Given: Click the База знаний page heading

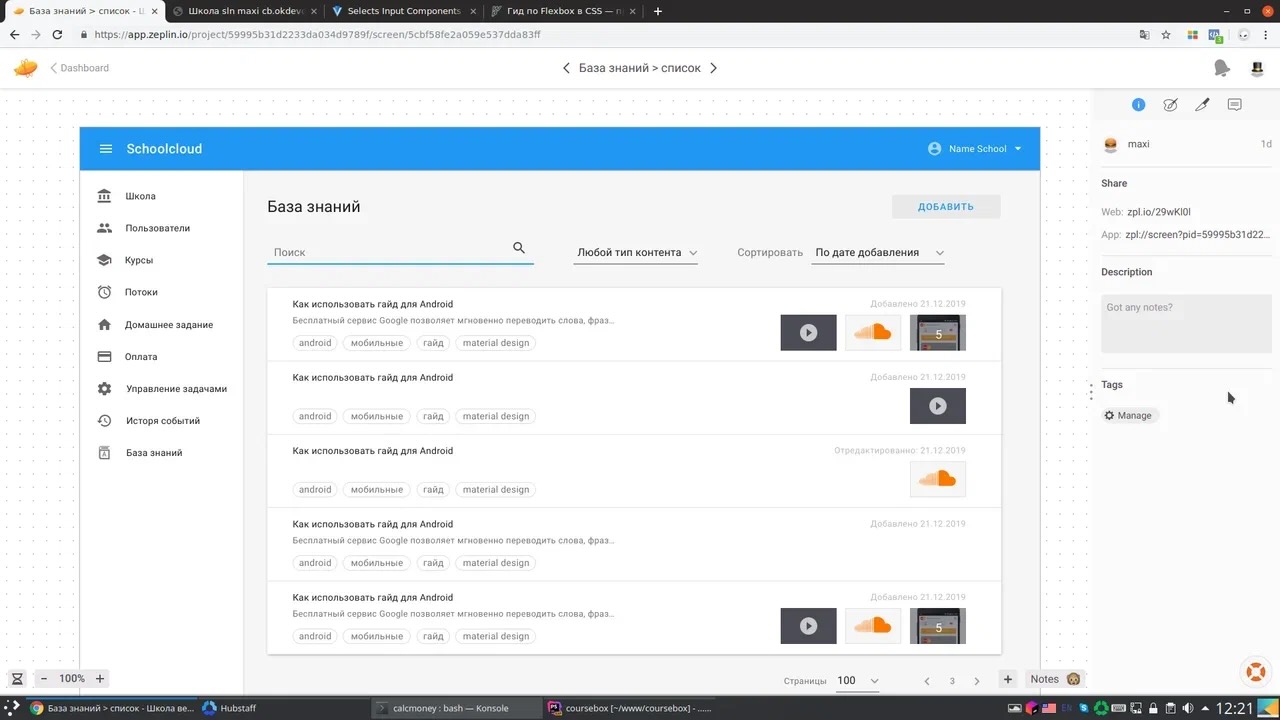Looking at the screenshot, I should (x=314, y=207).
